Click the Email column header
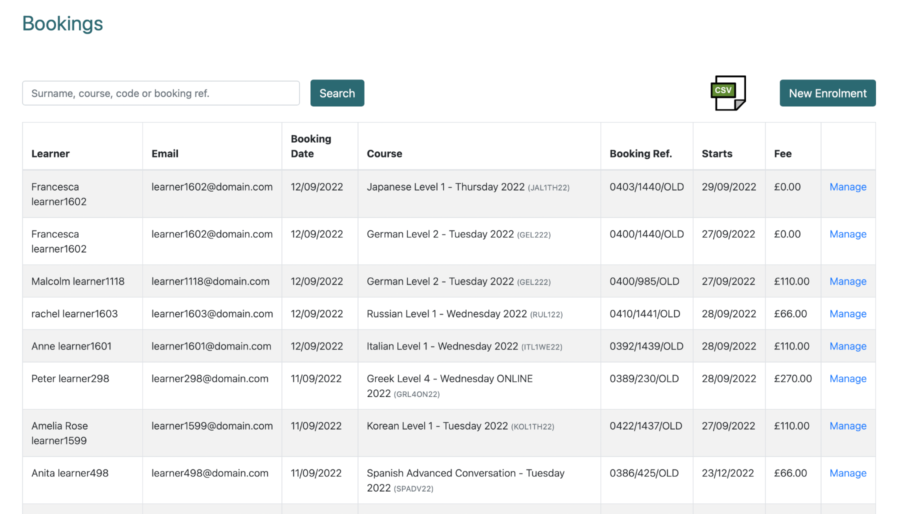Viewport: 900px width, 514px height. [165, 154]
